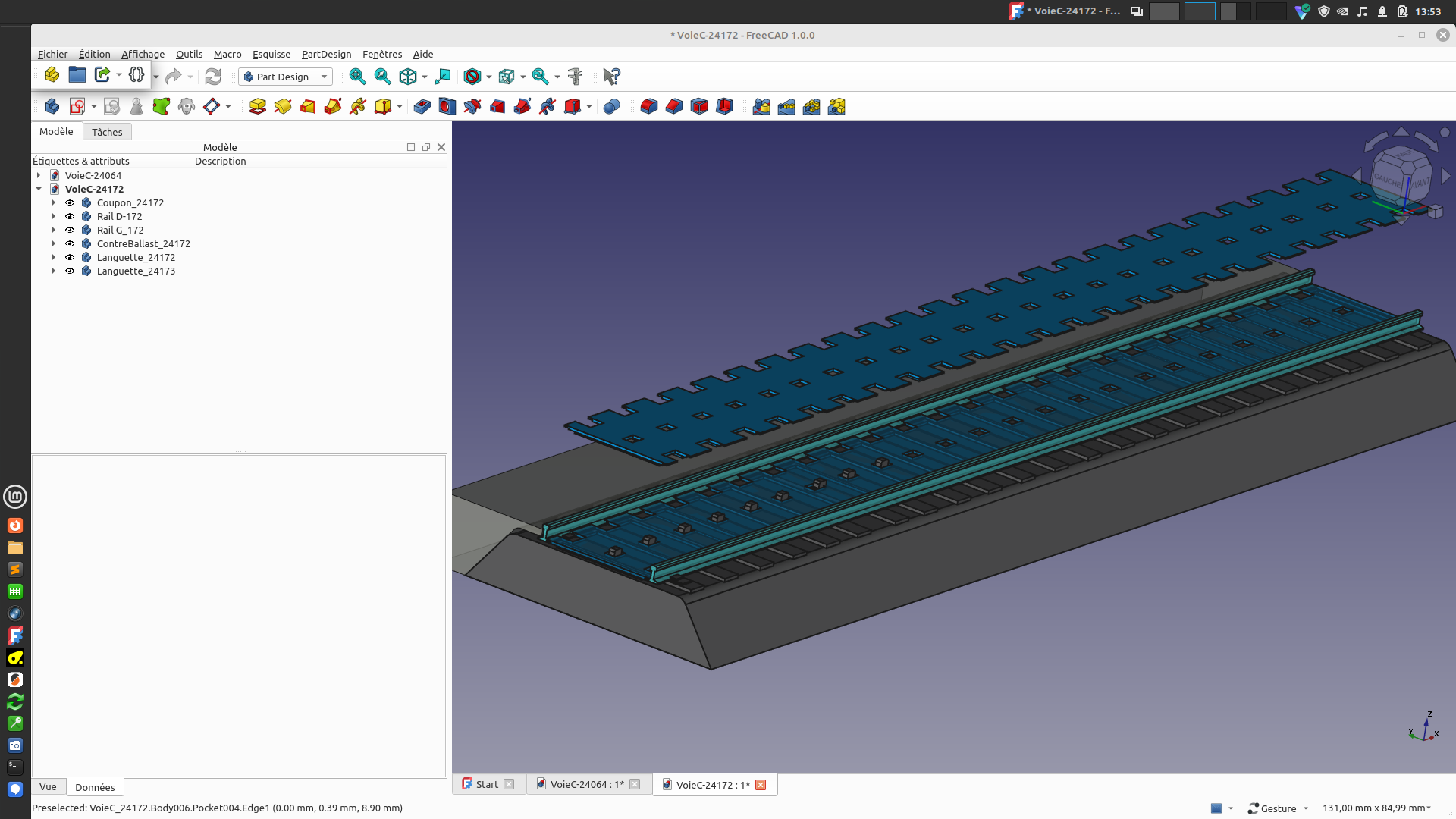Expand the Rail D-172 tree item
This screenshot has width=1456, height=819.
pyautogui.click(x=54, y=217)
